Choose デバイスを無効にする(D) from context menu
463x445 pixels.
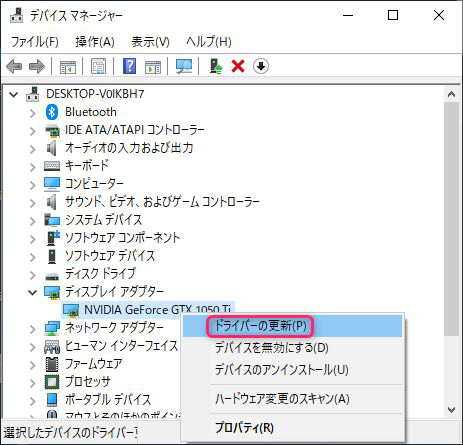292,348
